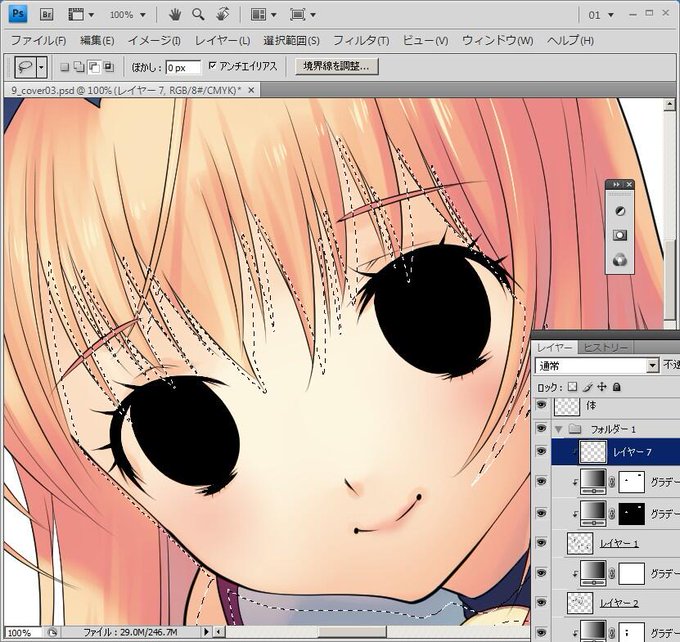680x642 pixels.
Task: Toggle eye of black-masked gradient layer
Action: coord(541,513)
